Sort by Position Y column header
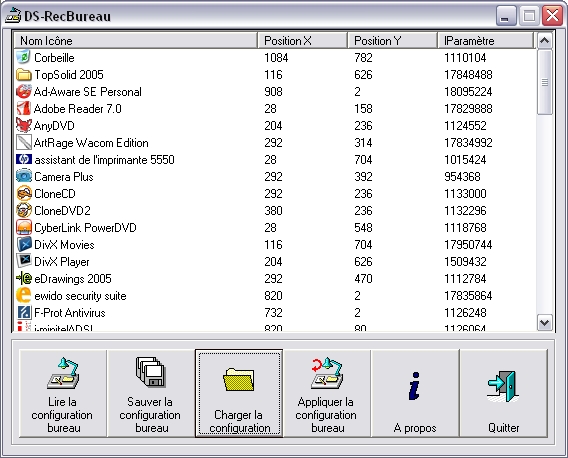This screenshot has width=568, height=458. point(393,41)
